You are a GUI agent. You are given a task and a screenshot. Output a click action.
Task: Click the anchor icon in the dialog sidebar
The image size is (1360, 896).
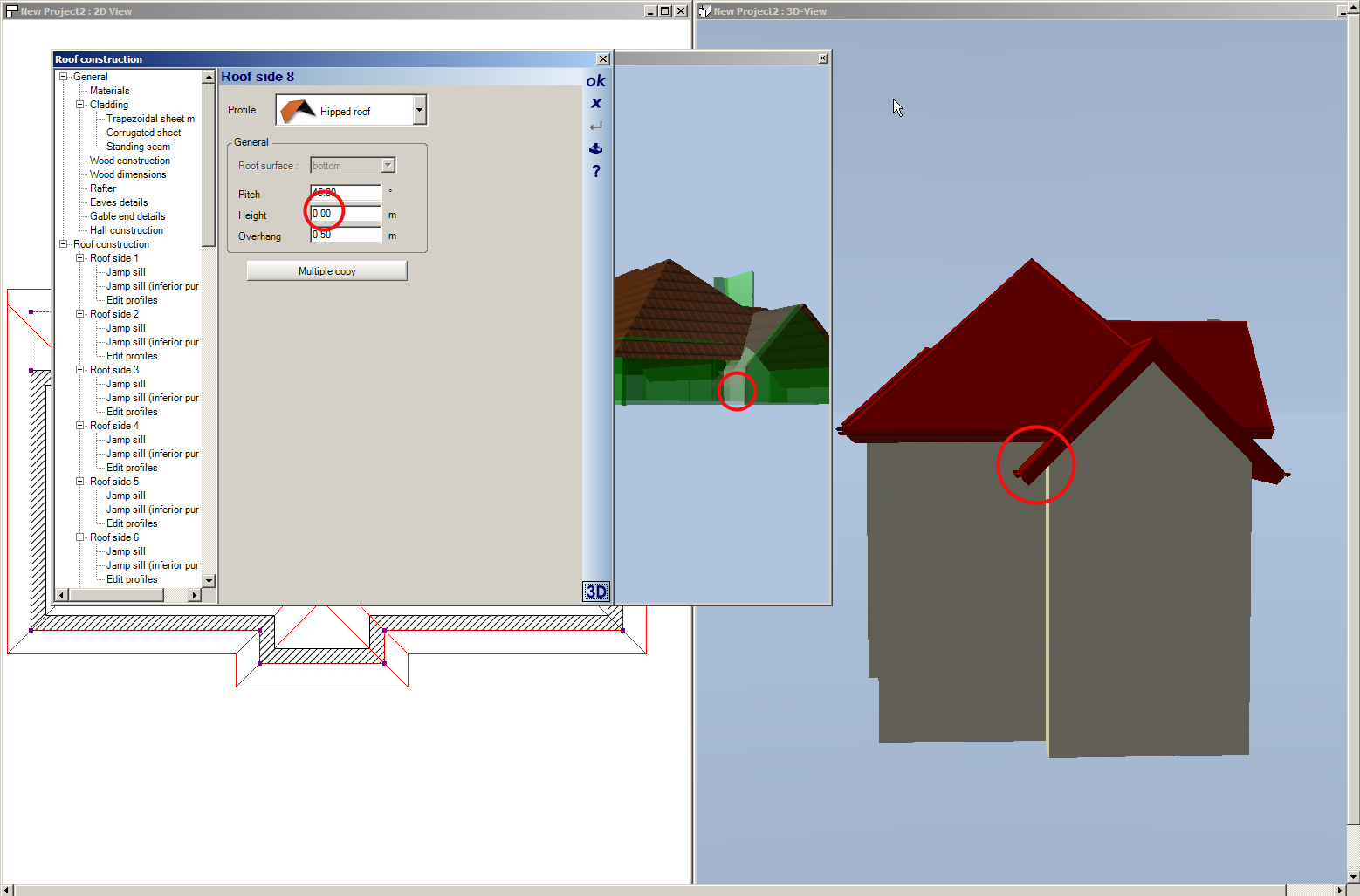(x=596, y=148)
